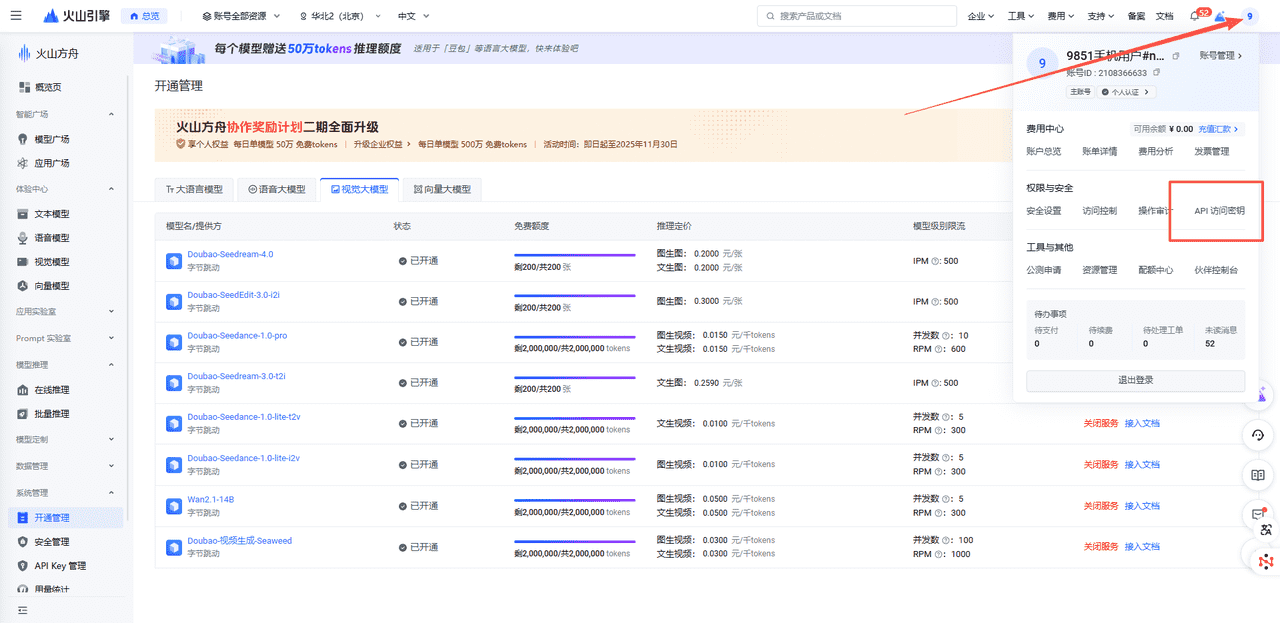The width and height of the screenshot is (1280, 623).
Task: Open the 概览页 overview page
Action: (50, 88)
